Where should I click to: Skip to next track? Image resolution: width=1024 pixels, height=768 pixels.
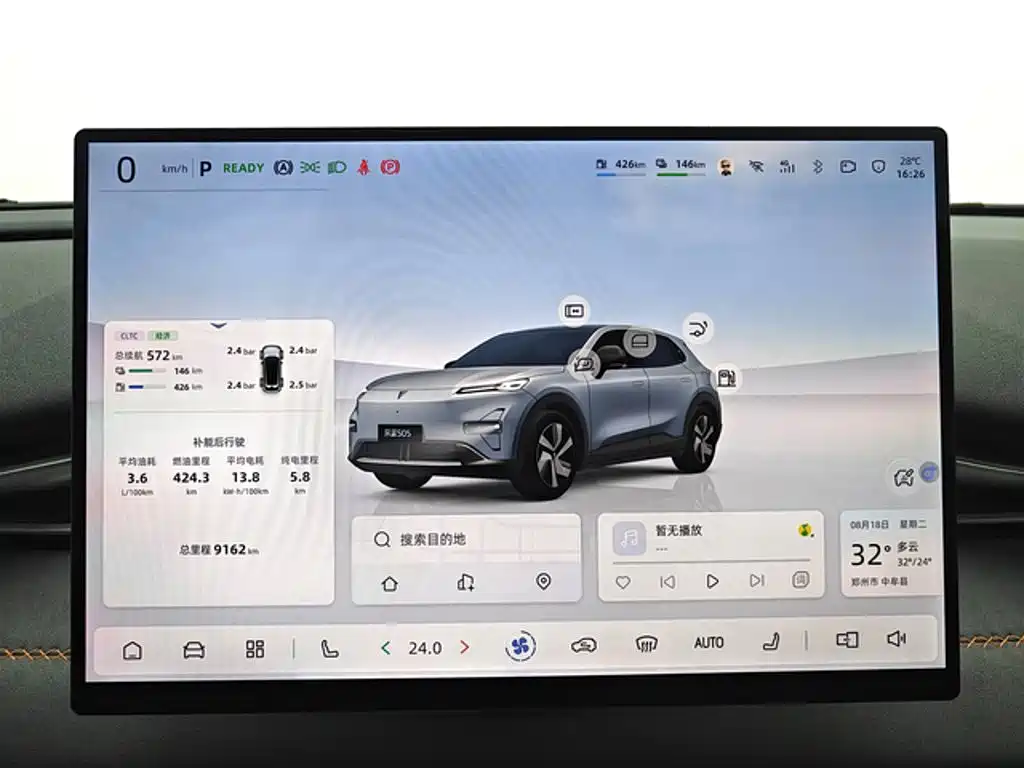point(757,580)
